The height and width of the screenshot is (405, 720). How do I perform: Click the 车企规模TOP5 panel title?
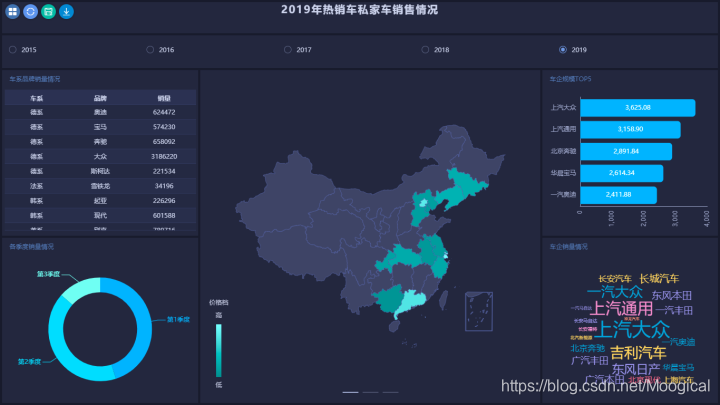coord(570,79)
